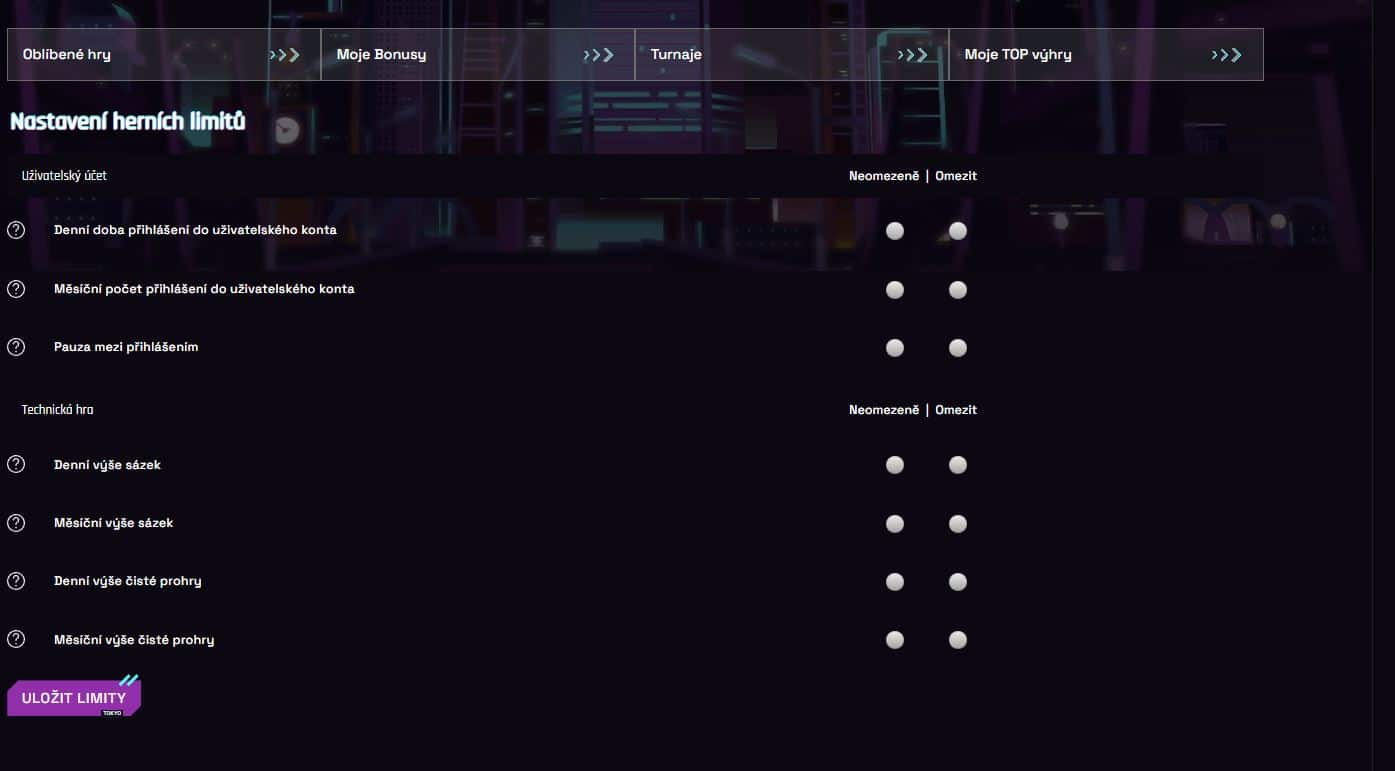Select Neomezeně for Denní výše sázek
Screen dimensions: 1395x771
895,465
